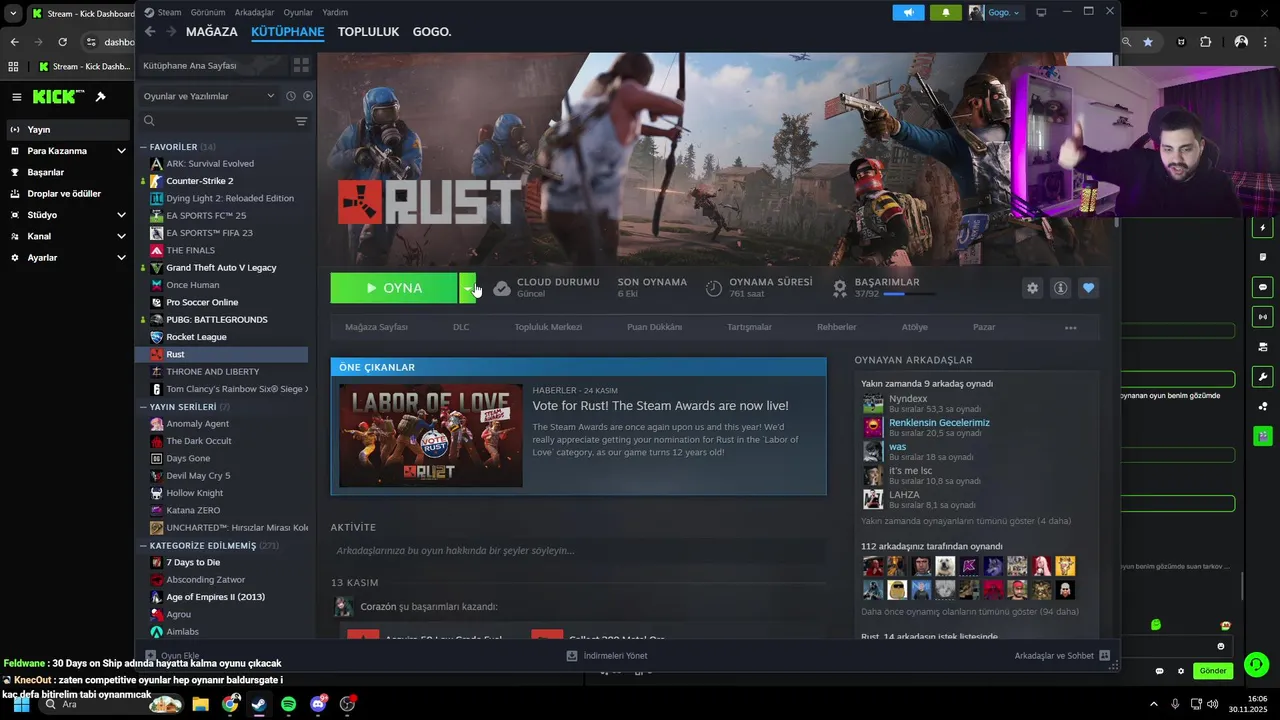This screenshot has height=720, width=1280.
Task: Click Oyun Ekle add game button
Action: click(172, 655)
